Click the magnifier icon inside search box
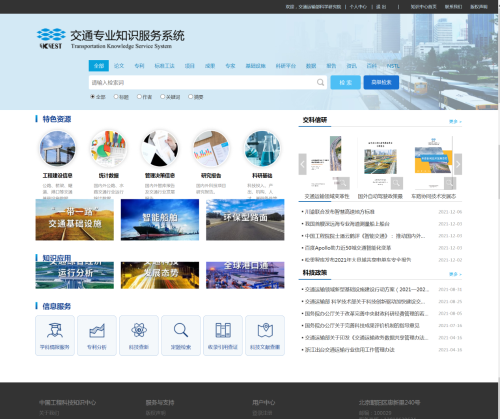This screenshot has height=419, width=500. coord(320,82)
